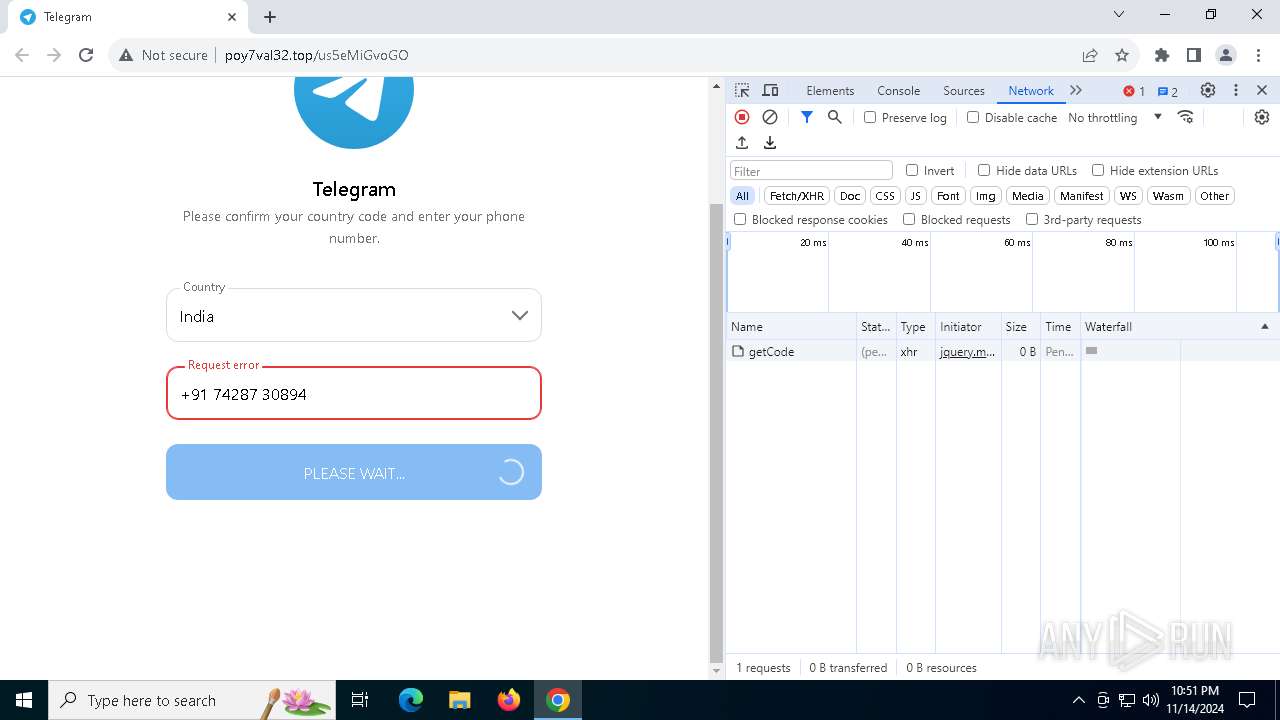
Task: Open network search magnifier
Action: 835,117
